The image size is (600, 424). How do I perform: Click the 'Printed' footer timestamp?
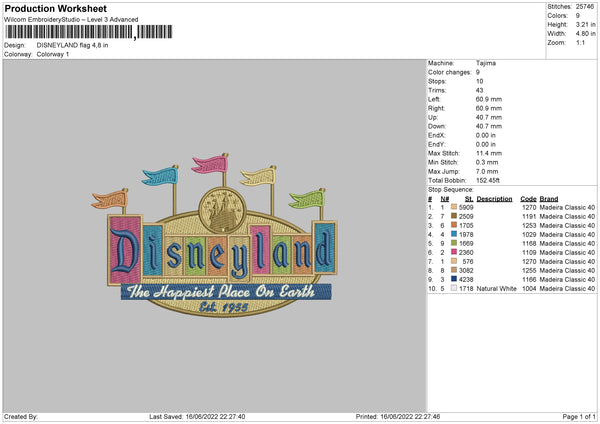[x=398, y=417]
